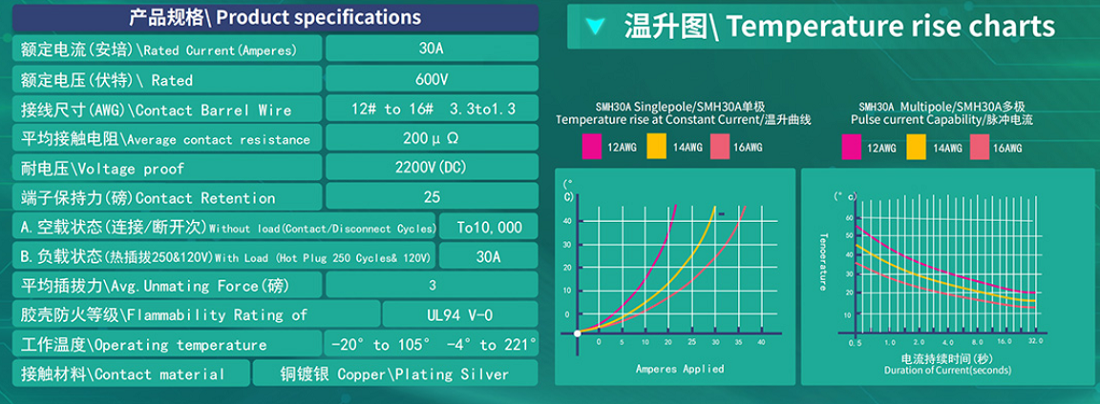Click the 30A Rated Current value cell
The height and width of the screenshot is (404, 1100).
coord(432,48)
